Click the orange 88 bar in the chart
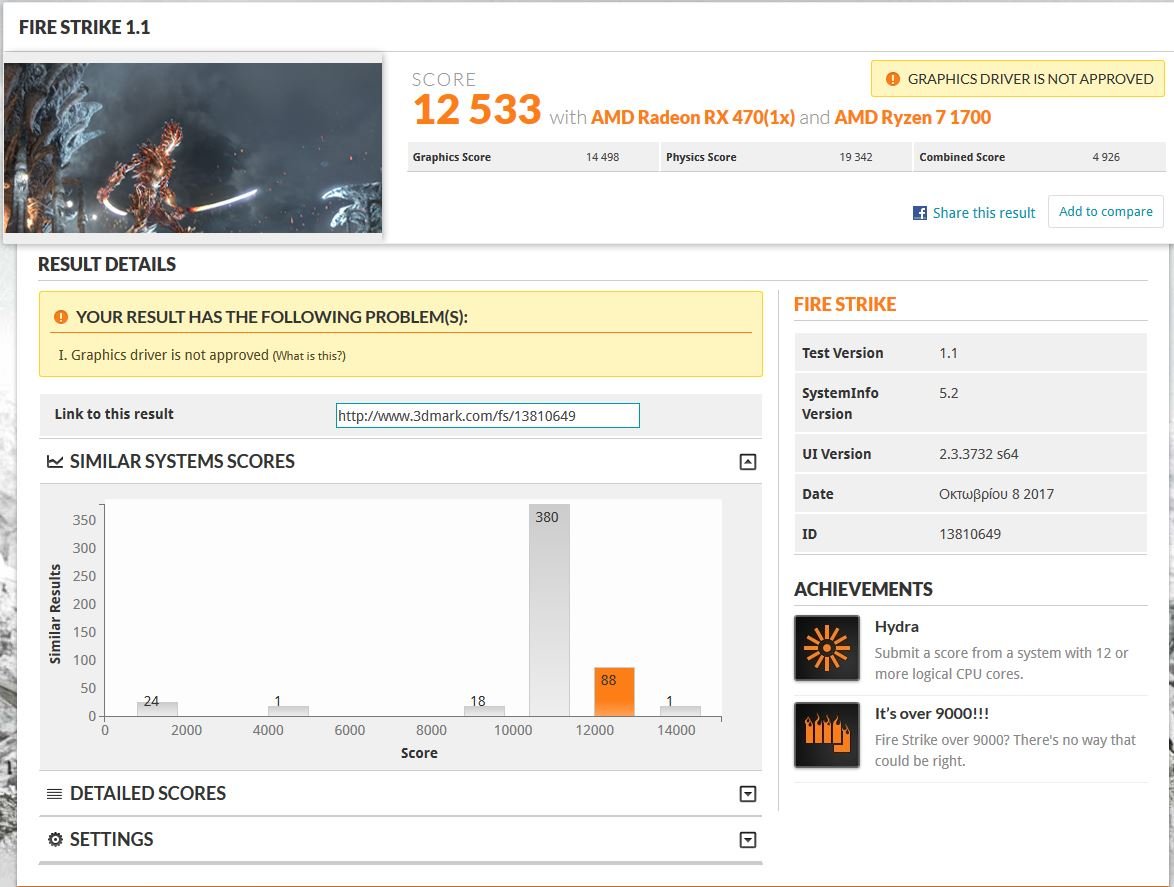The image size is (1174, 887). pos(614,691)
